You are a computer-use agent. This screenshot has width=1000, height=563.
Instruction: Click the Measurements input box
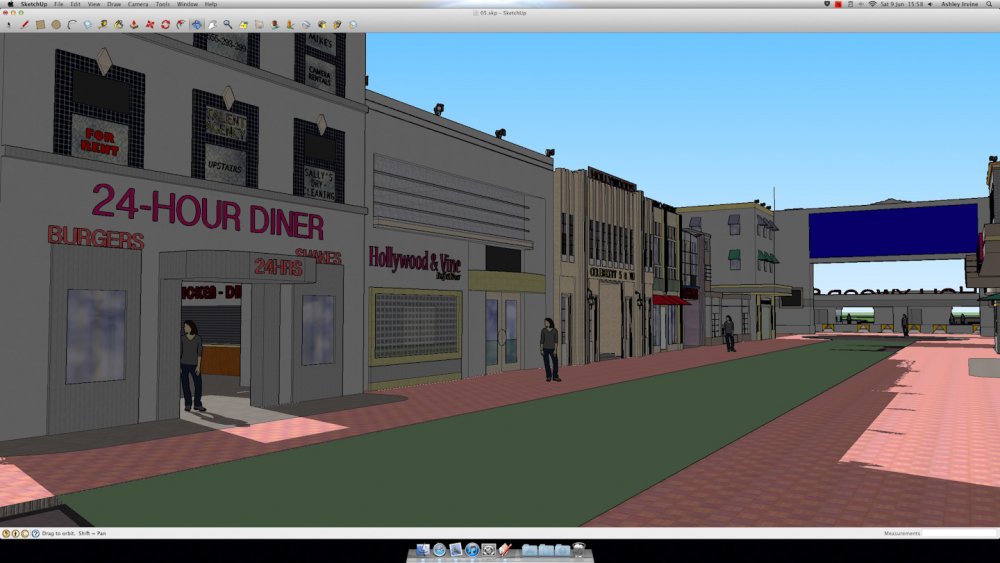click(x=959, y=533)
